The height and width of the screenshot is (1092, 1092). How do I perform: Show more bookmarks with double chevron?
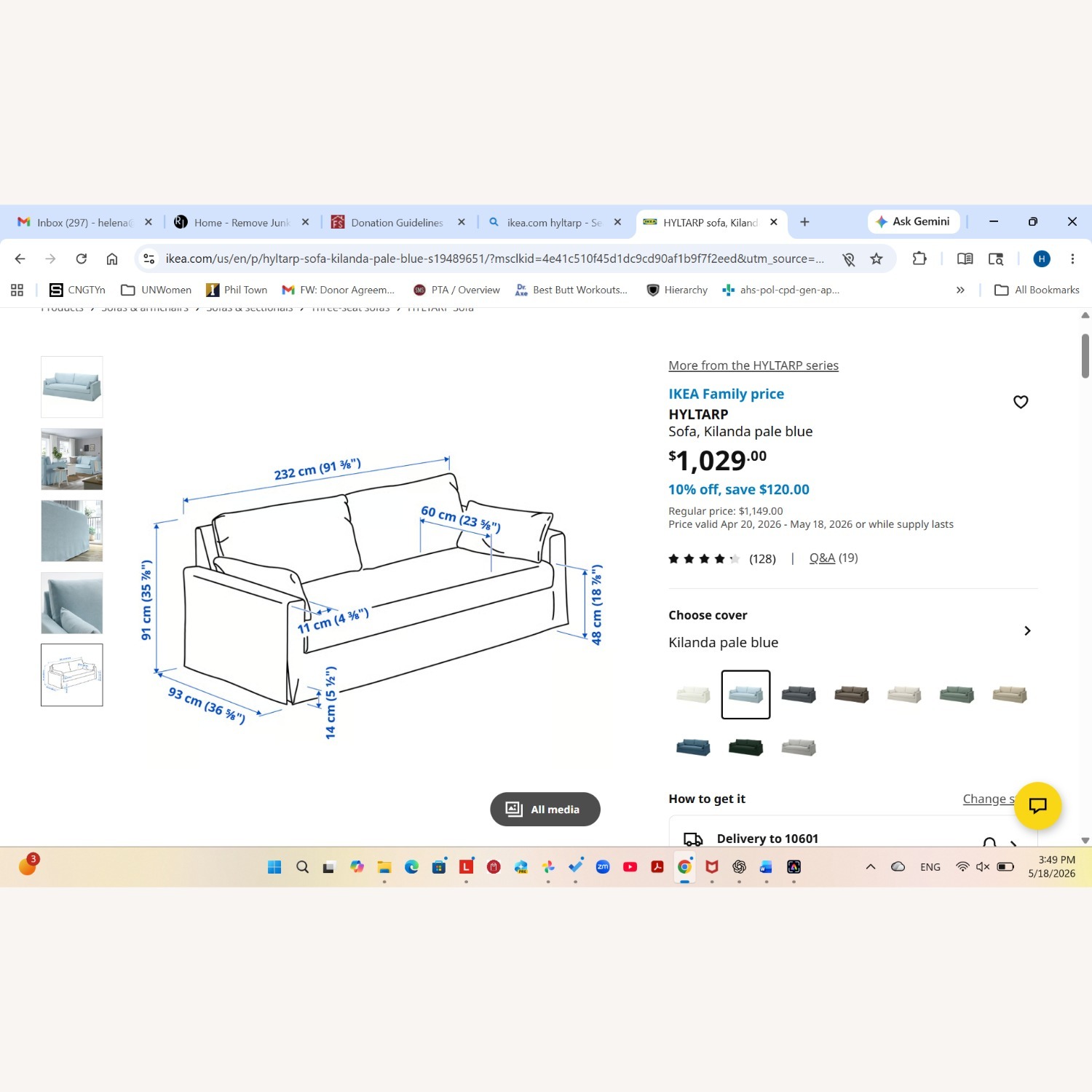960,290
